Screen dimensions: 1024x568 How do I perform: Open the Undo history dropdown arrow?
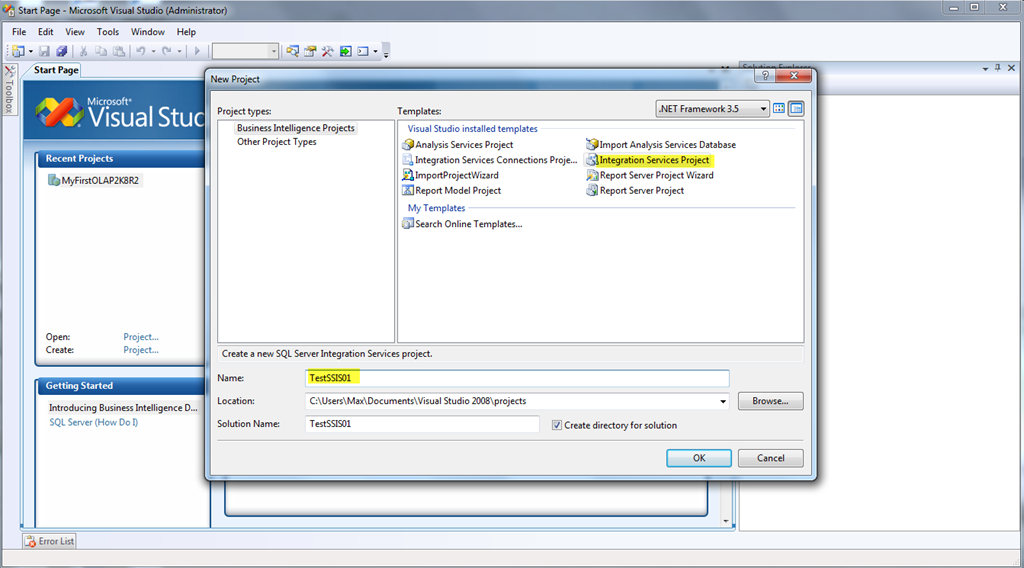coord(153,52)
